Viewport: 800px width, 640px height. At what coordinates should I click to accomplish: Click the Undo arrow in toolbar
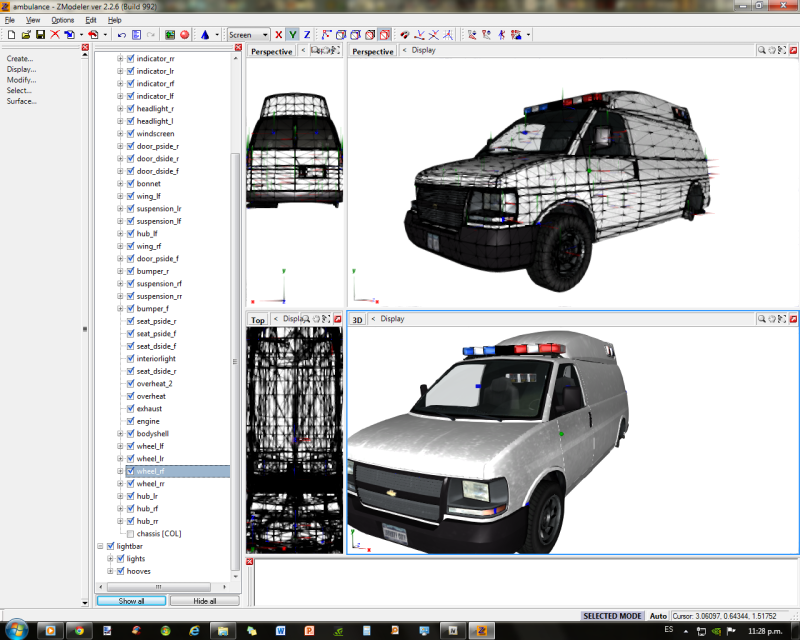coord(121,34)
